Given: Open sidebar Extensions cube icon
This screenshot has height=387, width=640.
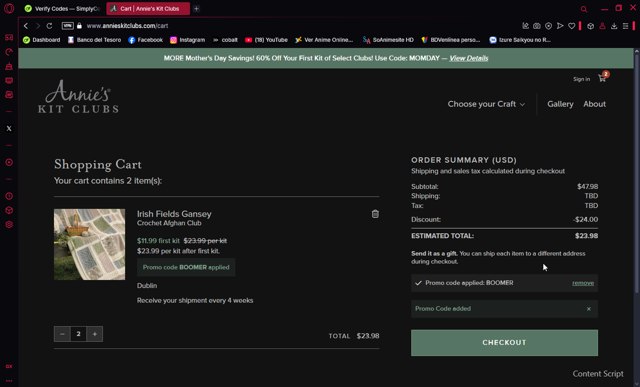Looking at the screenshot, I should coord(9,210).
